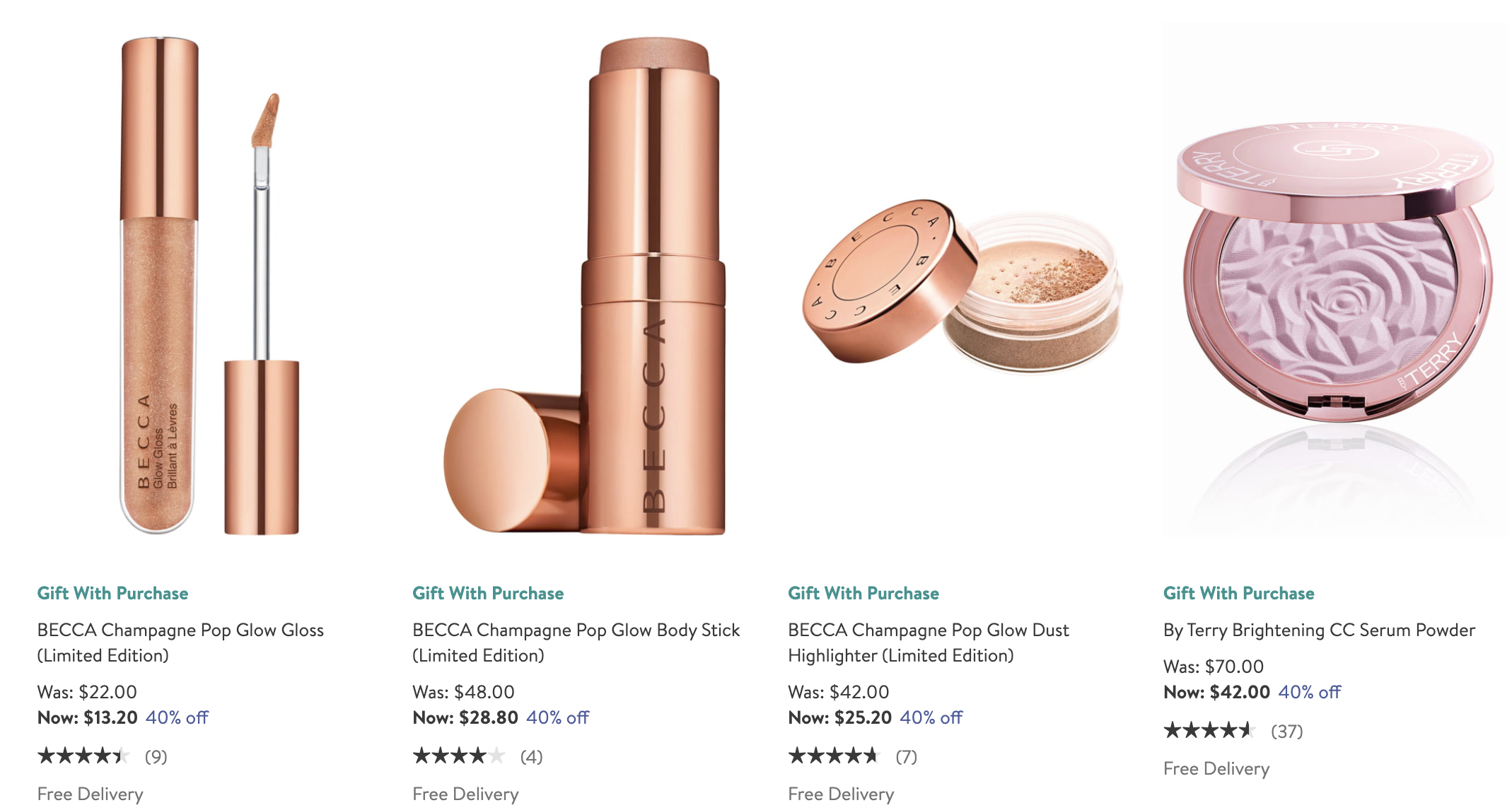Click Gift With Purchase above Glow Body Stick
Screen dimensions: 1512x810
pyautogui.click(x=488, y=593)
